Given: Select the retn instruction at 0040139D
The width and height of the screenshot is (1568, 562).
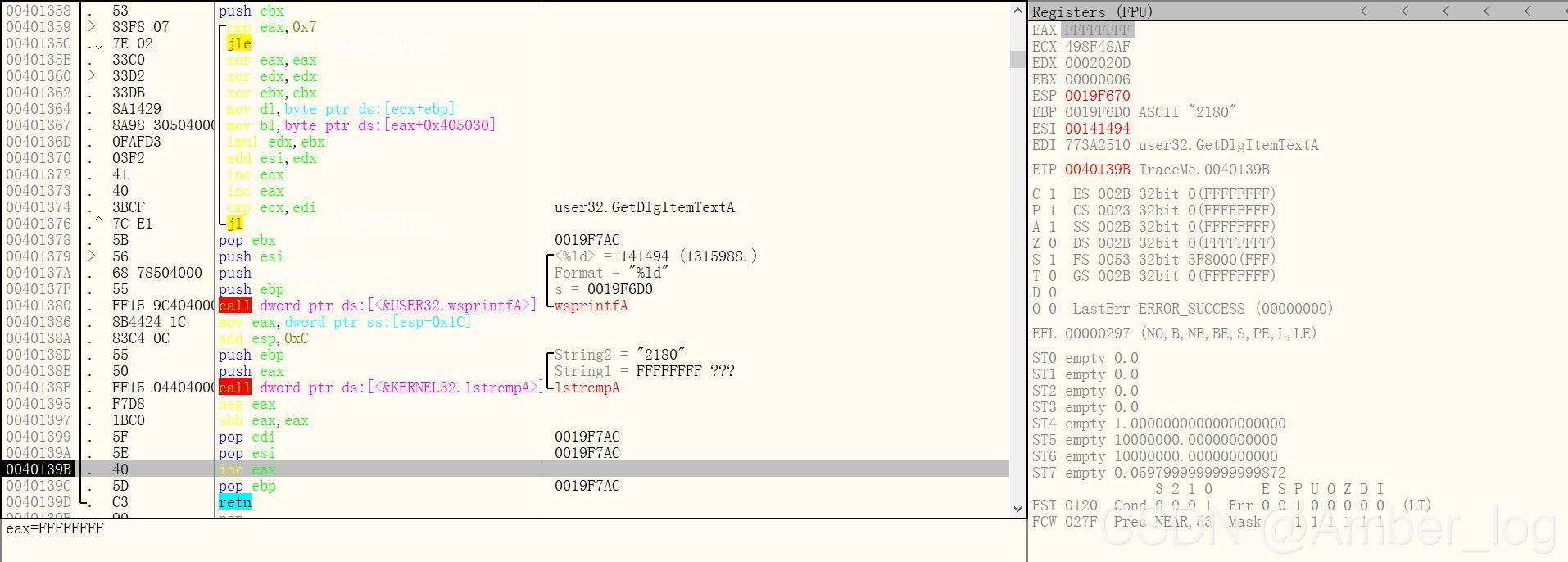Looking at the screenshot, I should click(235, 502).
